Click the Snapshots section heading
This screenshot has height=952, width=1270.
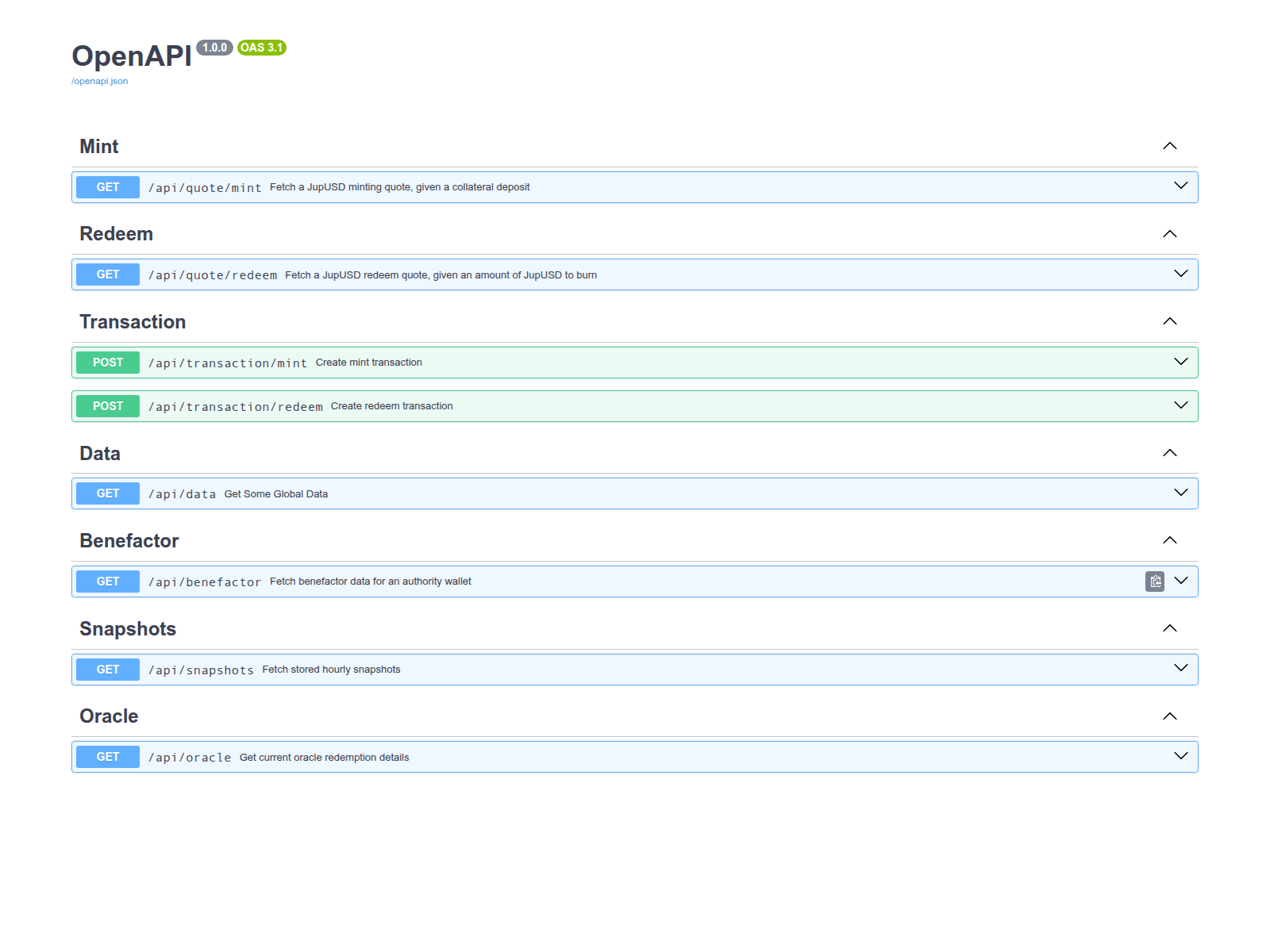(128, 629)
